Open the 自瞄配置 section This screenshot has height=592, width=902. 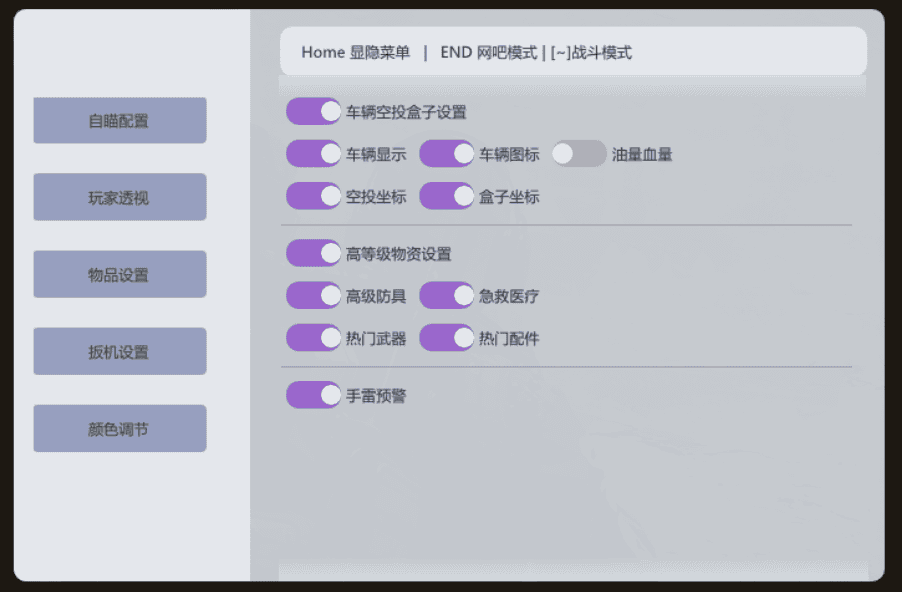(x=120, y=121)
